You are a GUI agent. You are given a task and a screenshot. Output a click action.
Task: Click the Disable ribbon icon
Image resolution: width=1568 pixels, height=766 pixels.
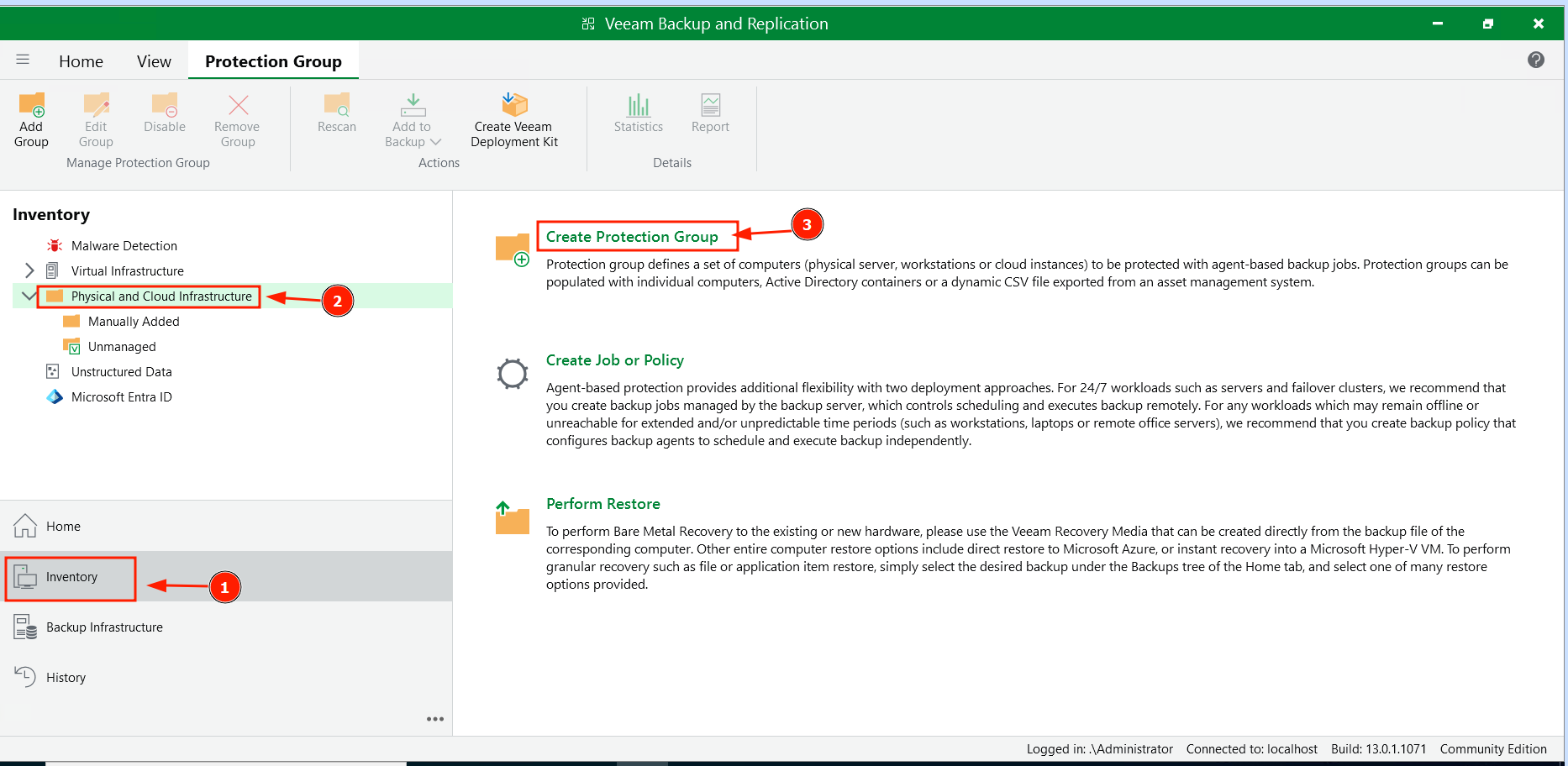(x=165, y=105)
